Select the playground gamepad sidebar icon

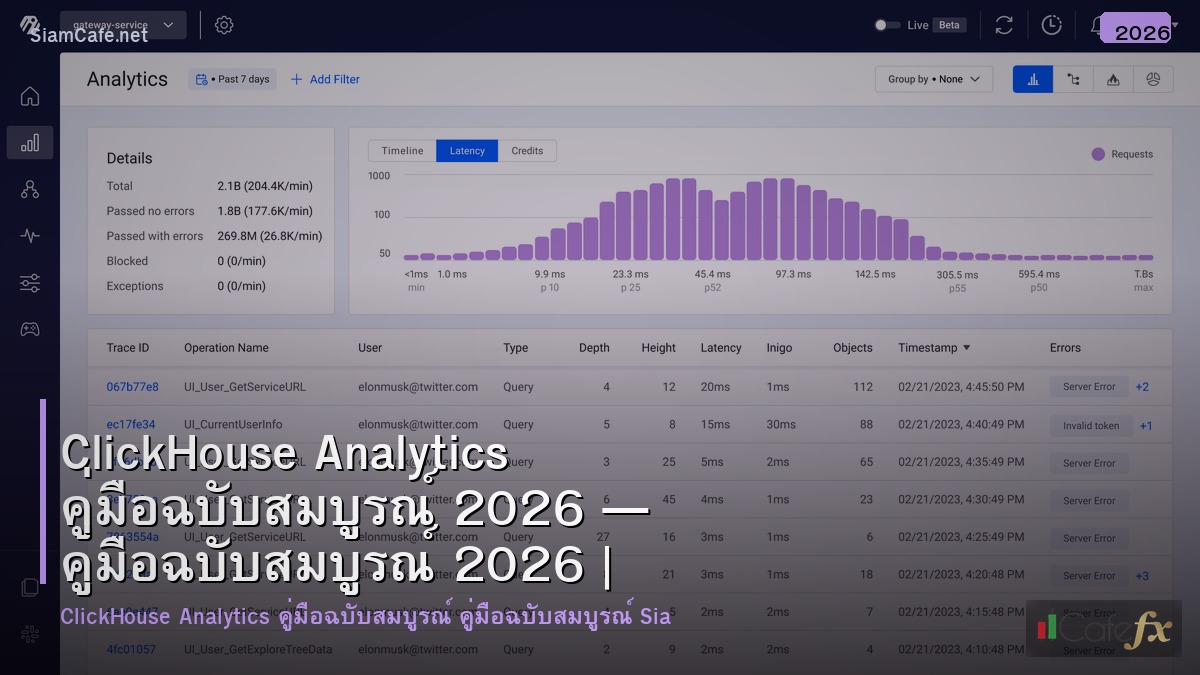click(30, 329)
